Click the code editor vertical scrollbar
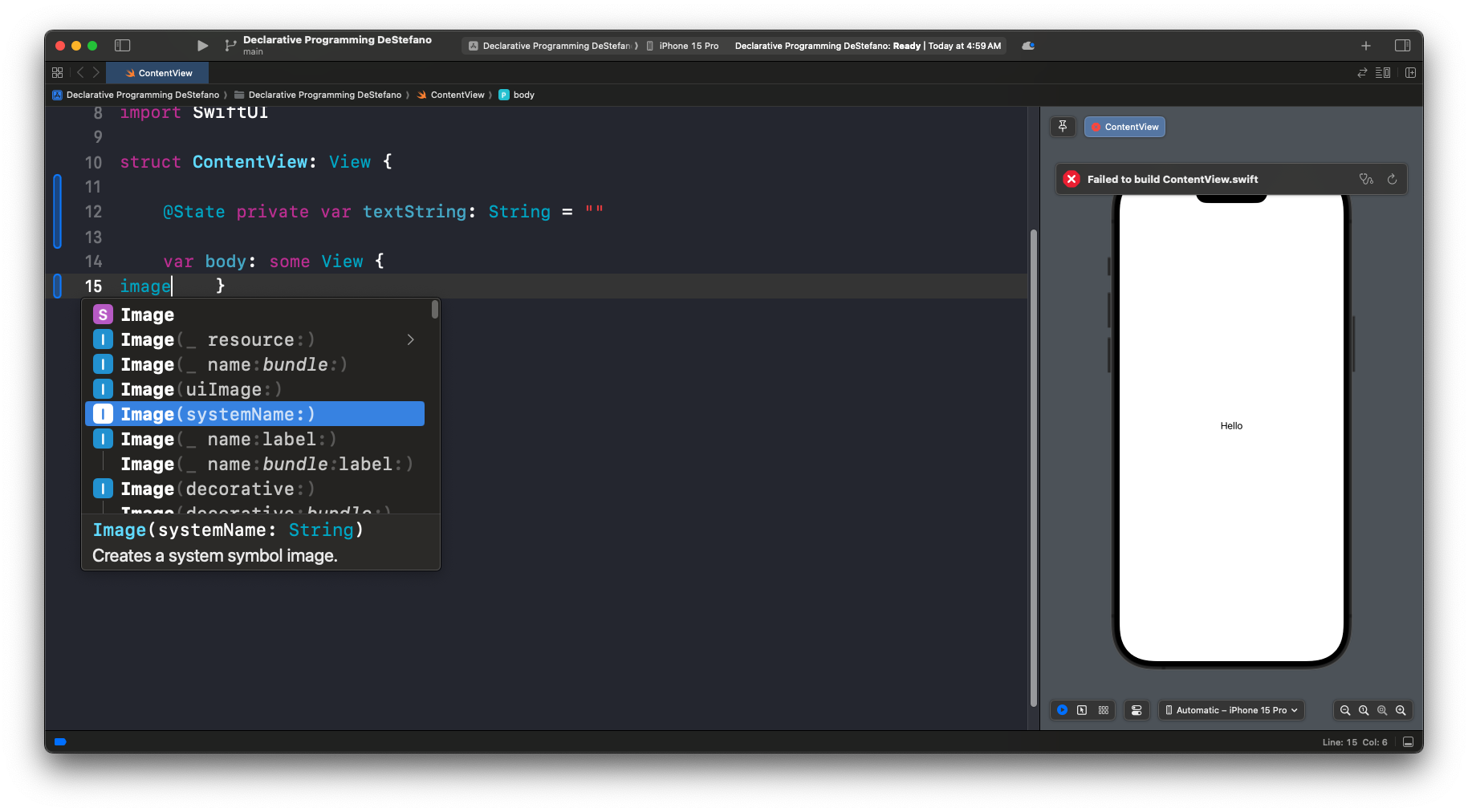The width and height of the screenshot is (1468, 812). pyautogui.click(x=1034, y=468)
